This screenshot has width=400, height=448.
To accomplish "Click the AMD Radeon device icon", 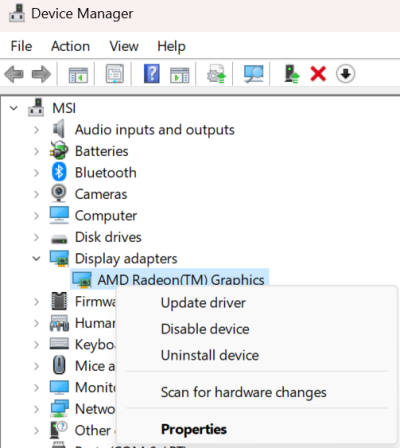I will 82,280.
